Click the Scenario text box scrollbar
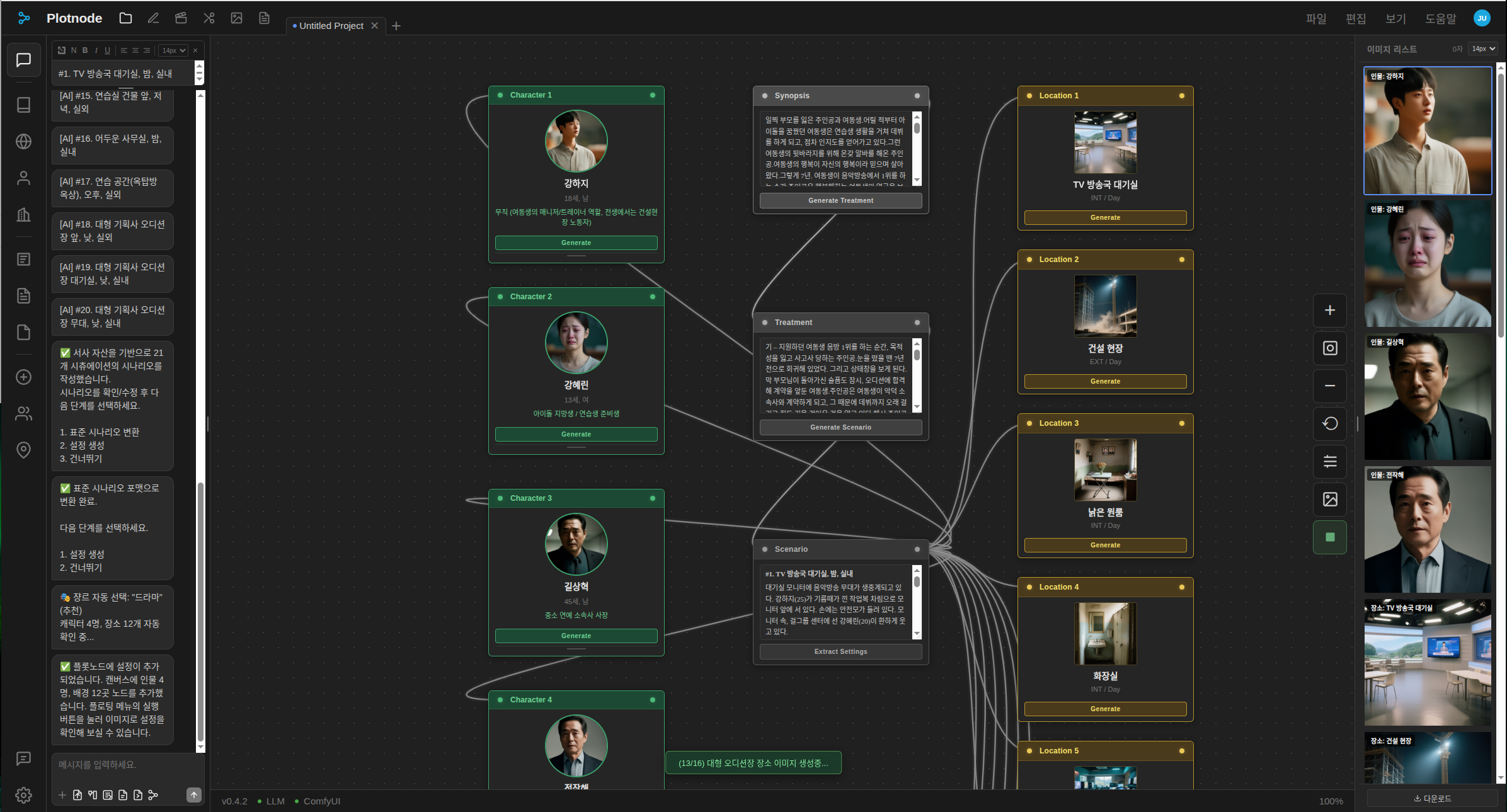The width and height of the screenshot is (1507, 812). click(917, 602)
